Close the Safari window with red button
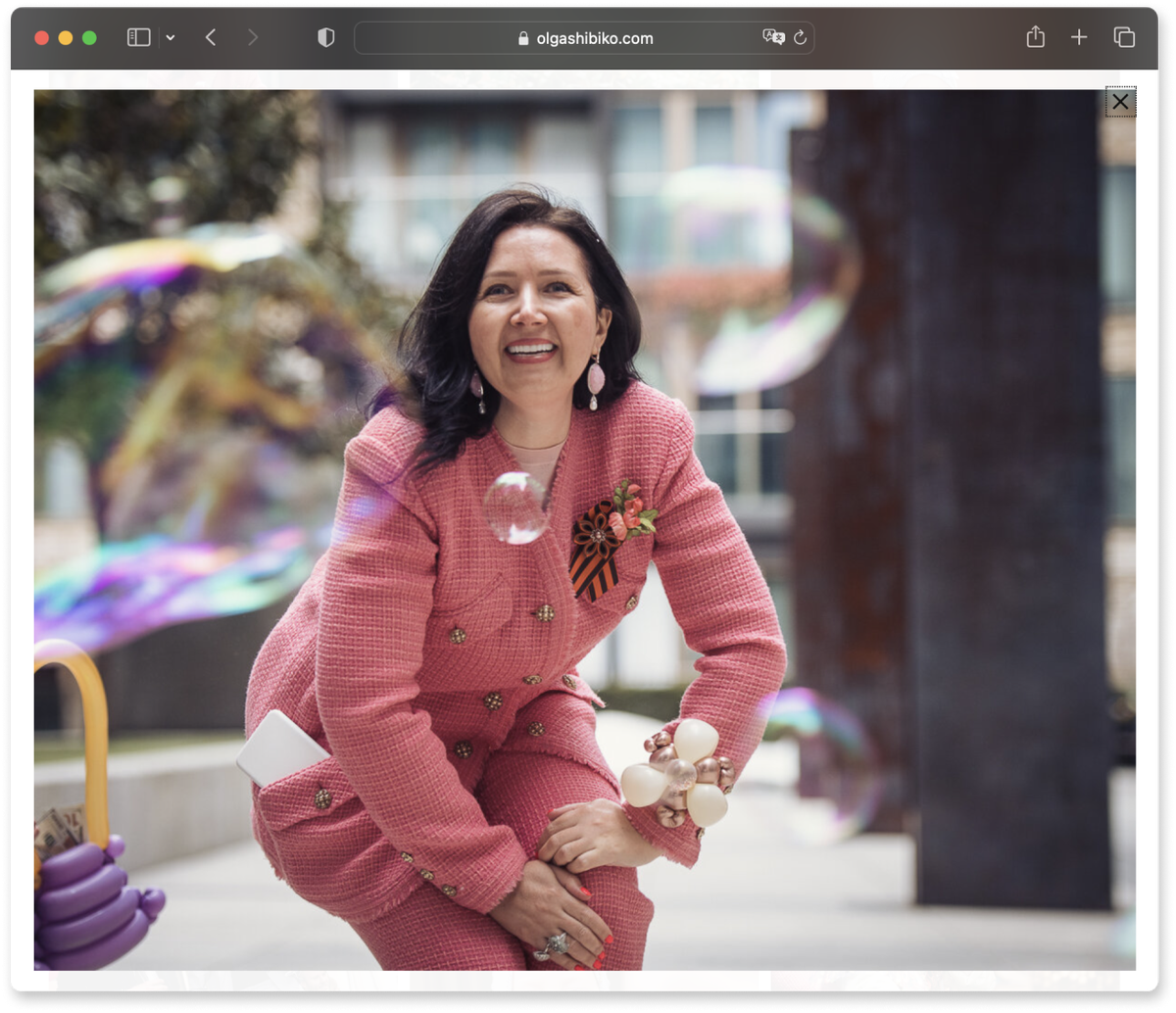This screenshot has height=1013, width=1176. (x=41, y=38)
